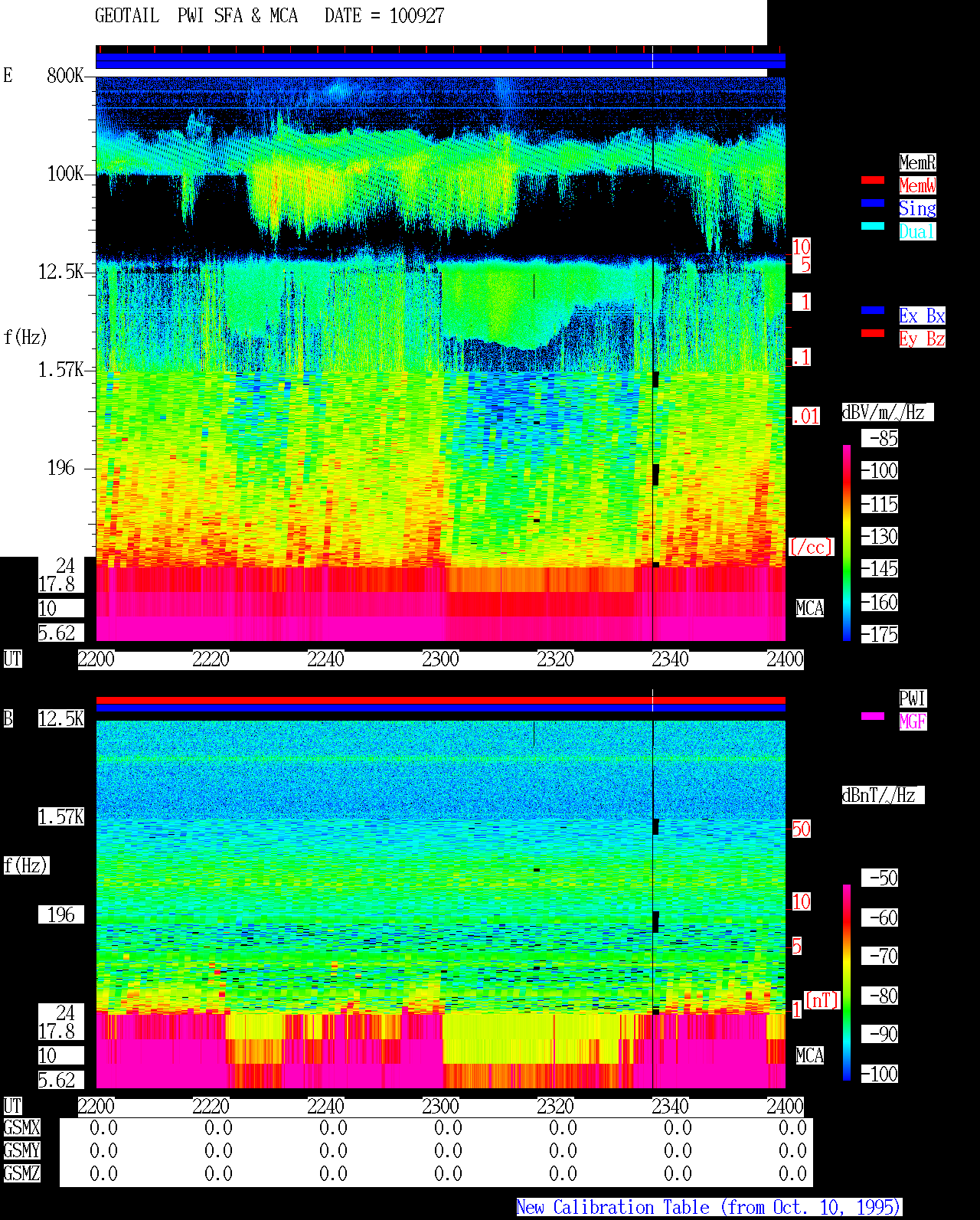980x1220 pixels.
Task: Click the black vertical data gap in E spectrogram
Action: coord(652,360)
